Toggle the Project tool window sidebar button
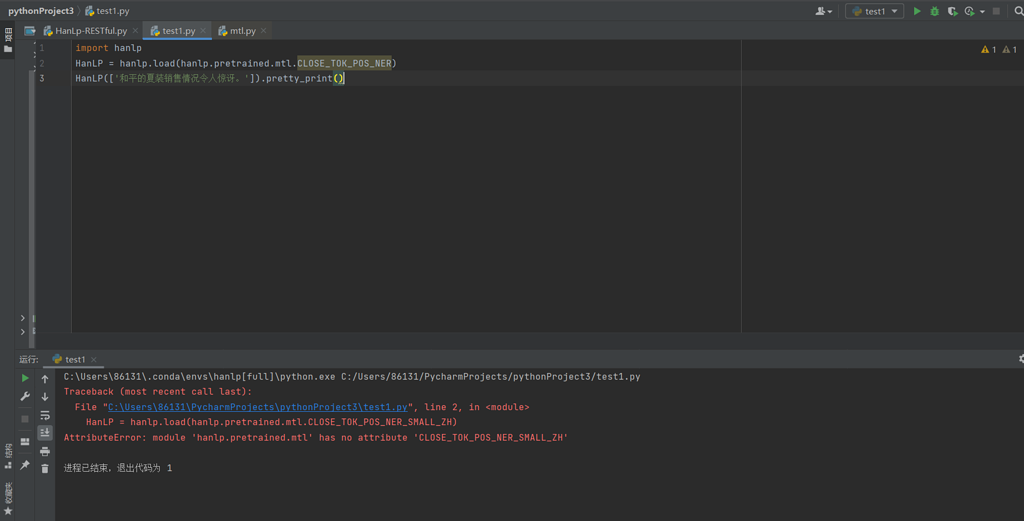 click(9, 40)
